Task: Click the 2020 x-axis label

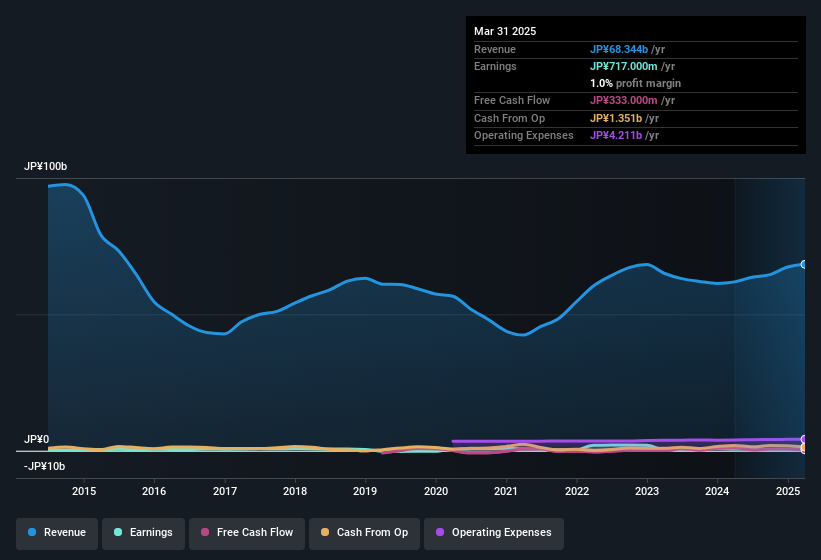Action: [x=436, y=491]
